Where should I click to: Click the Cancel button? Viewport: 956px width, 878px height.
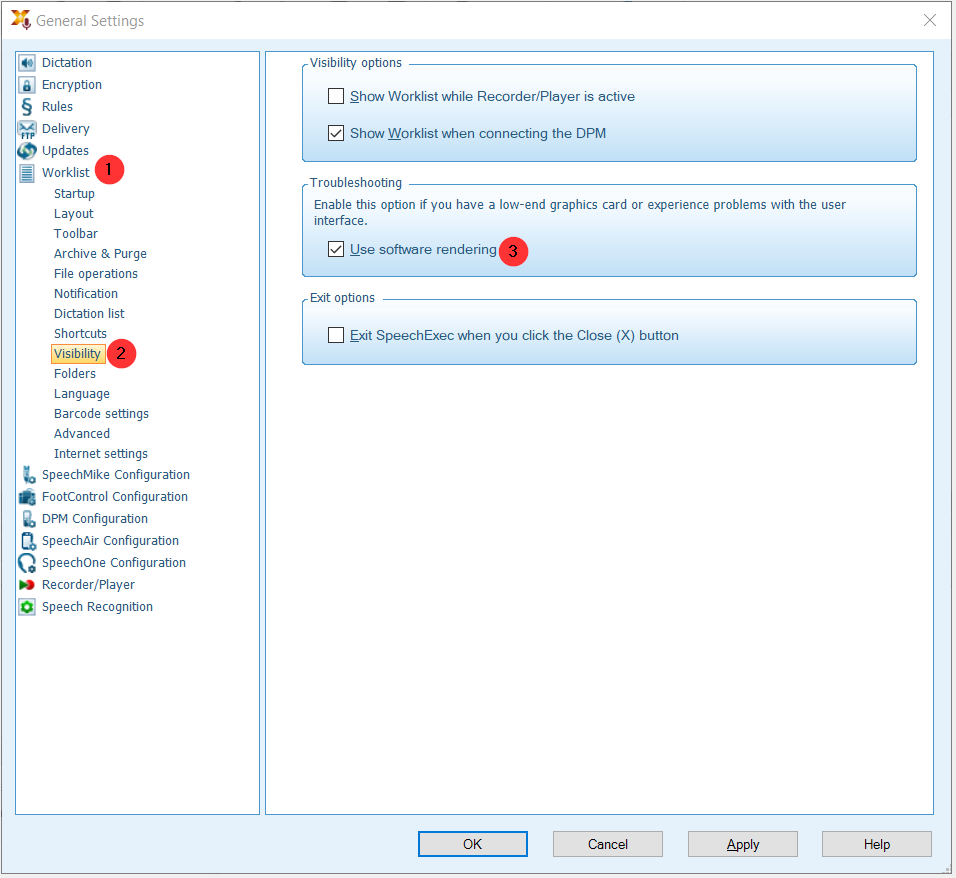coord(607,844)
